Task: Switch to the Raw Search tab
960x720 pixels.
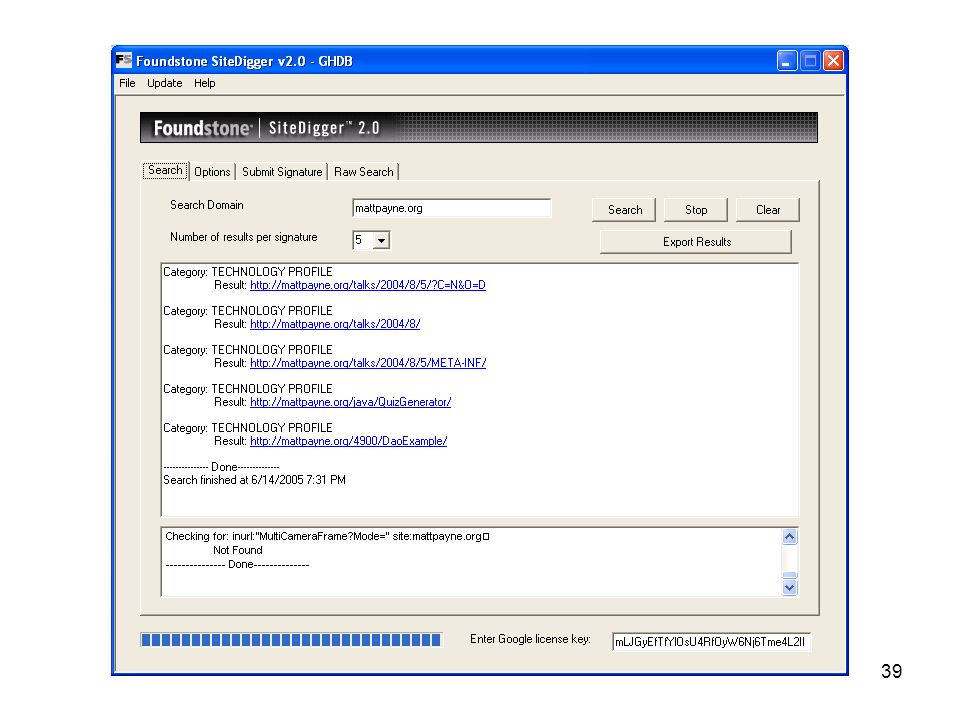Action: tap(364, 172)
